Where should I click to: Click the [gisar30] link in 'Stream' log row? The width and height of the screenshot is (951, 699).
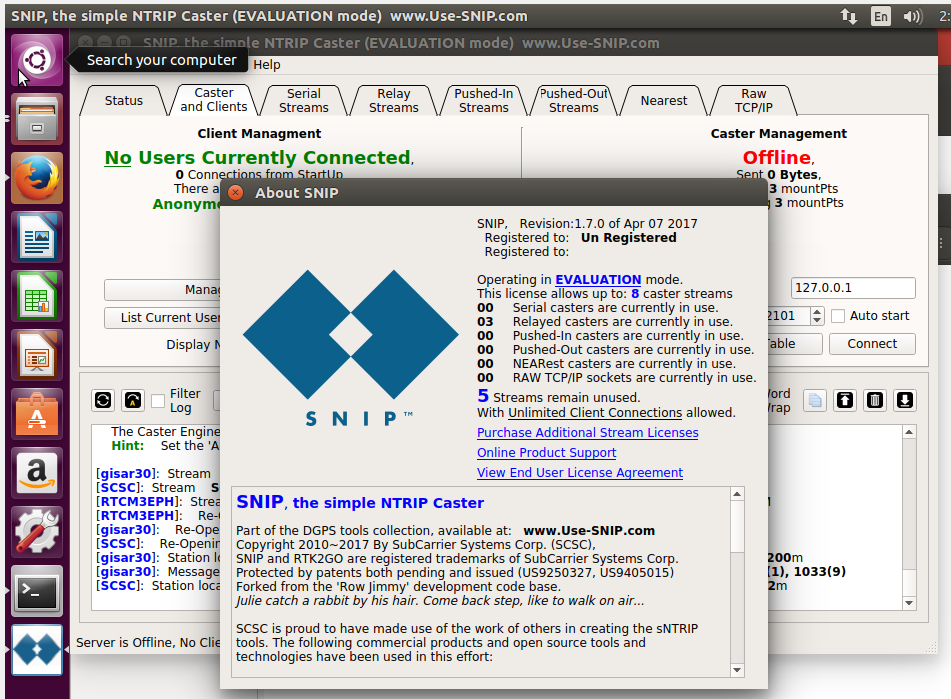[x=126, y=473]
